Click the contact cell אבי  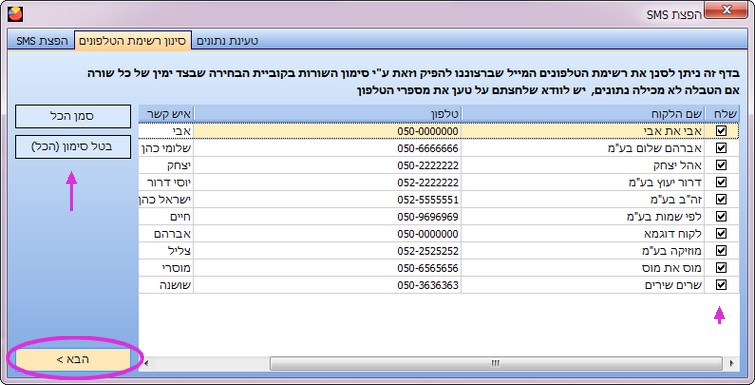pos(166,131)
